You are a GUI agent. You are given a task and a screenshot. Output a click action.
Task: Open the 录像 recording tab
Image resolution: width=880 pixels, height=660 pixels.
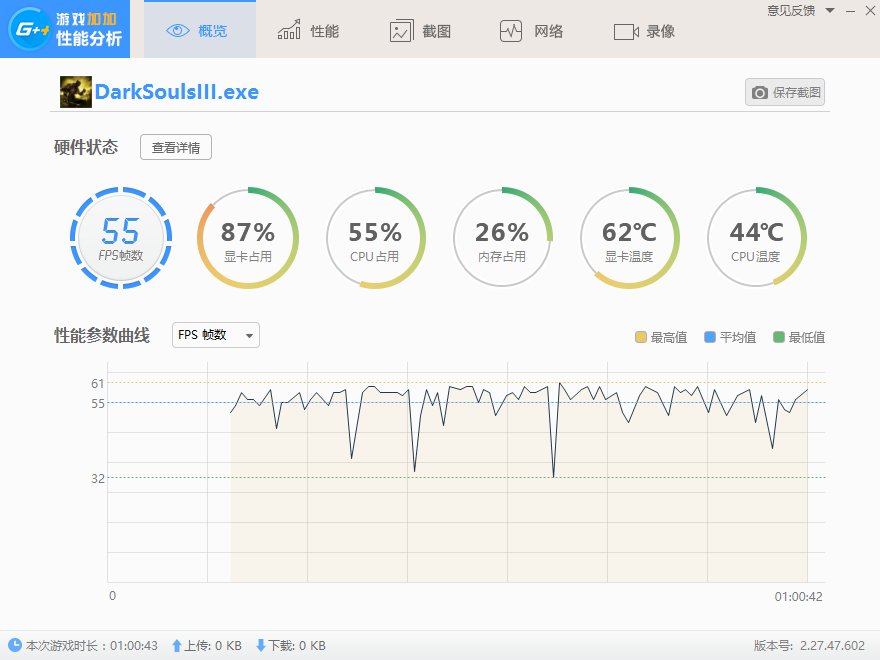click(x=644, y=31)
